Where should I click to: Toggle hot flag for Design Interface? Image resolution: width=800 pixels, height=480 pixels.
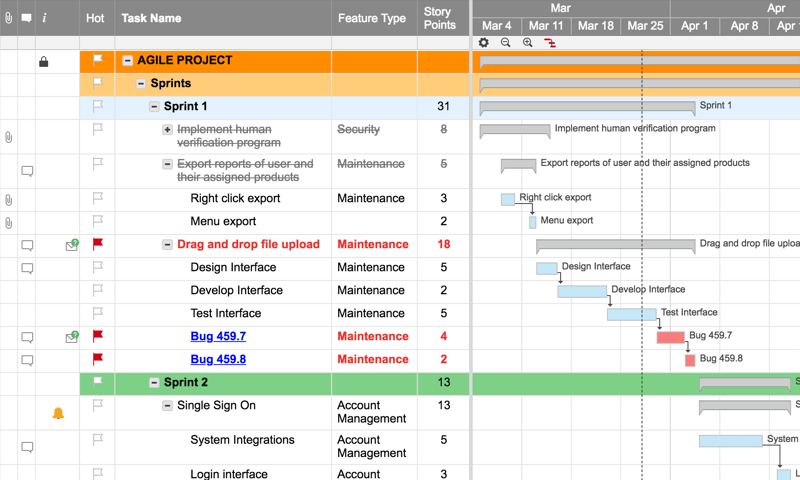tap(98, 267)
